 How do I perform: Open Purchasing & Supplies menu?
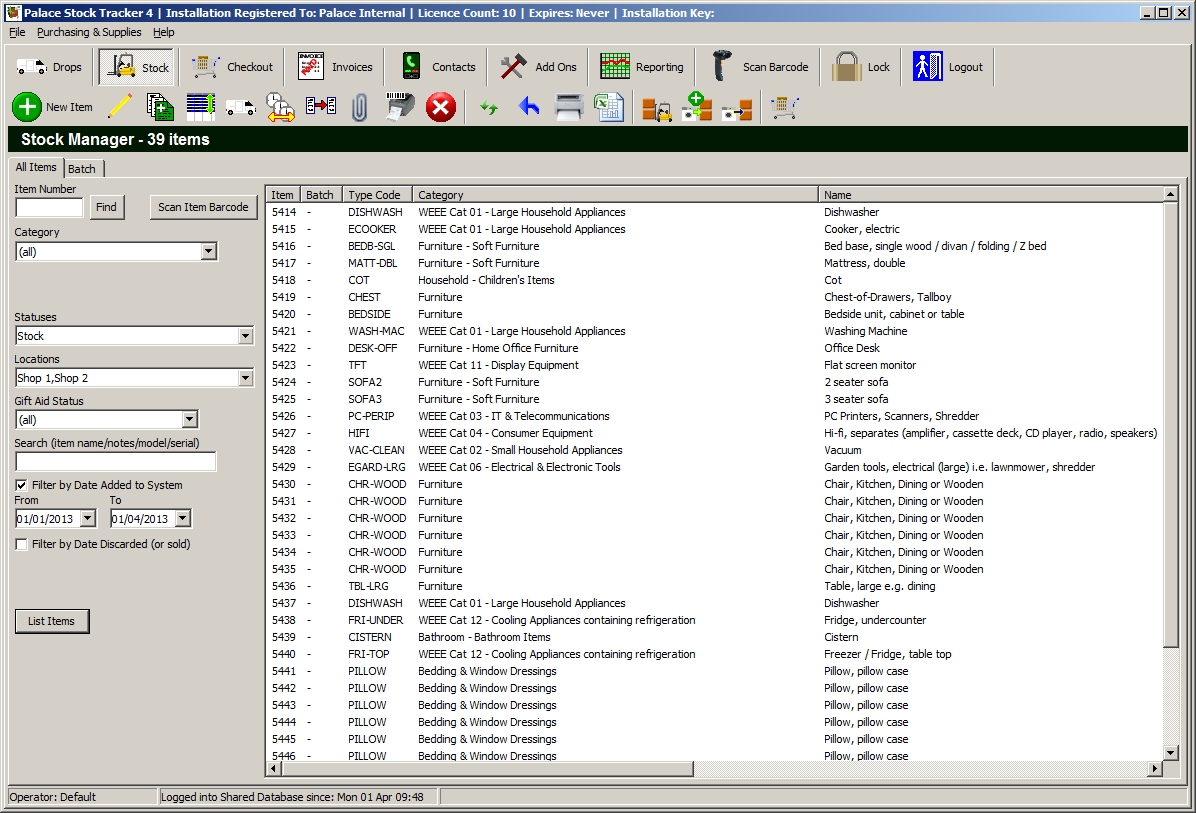tap(89, 32)
